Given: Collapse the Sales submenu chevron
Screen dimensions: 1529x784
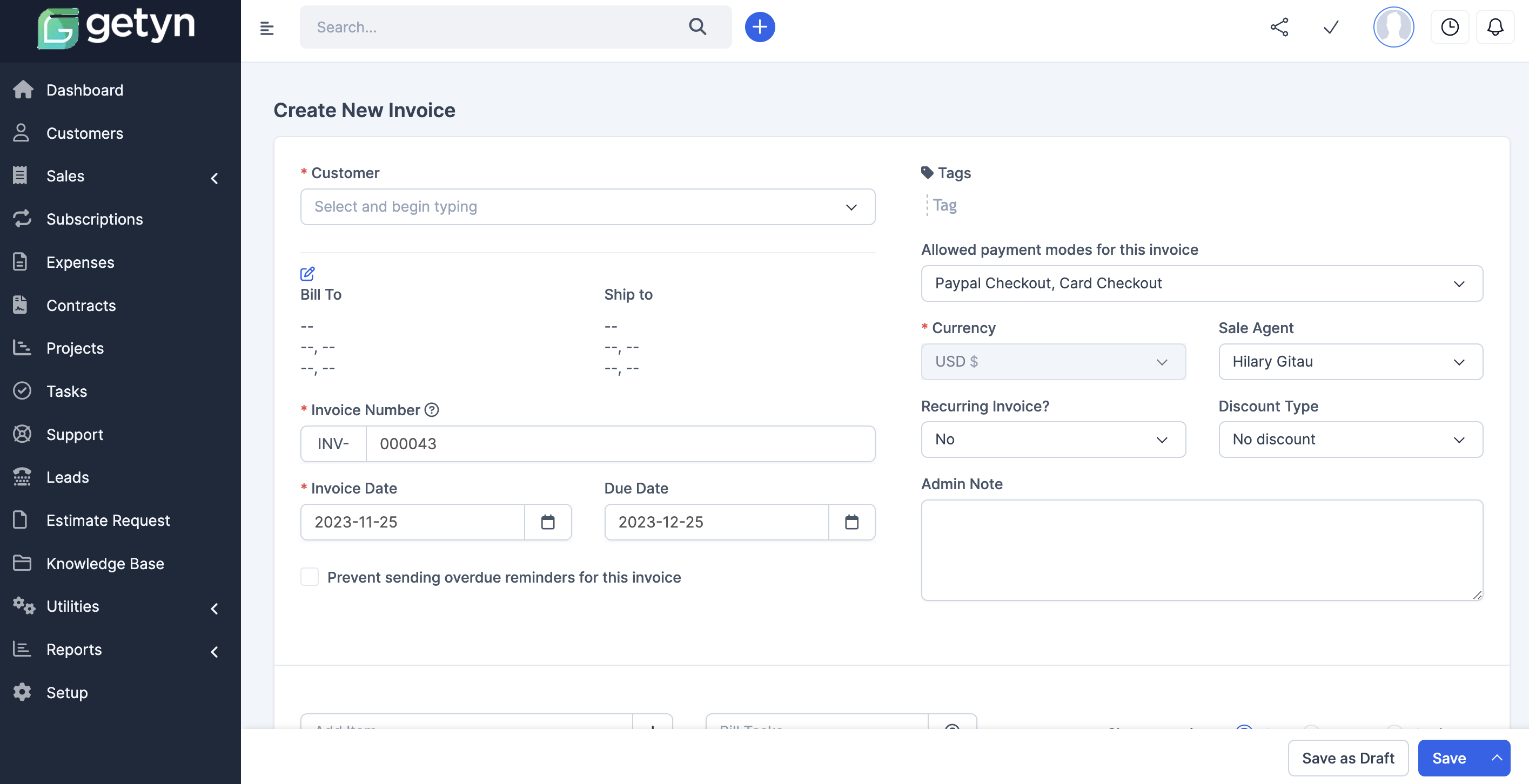Looking at the screenshot, I should click(x=213, y=179).
